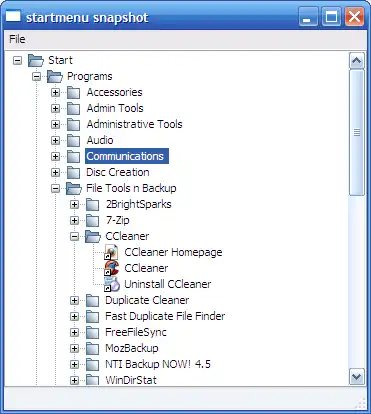Image resolution: width=371 pixels, height=414 pixels.
Task: Click the Start open-folder icon
Action: (36, 61)
